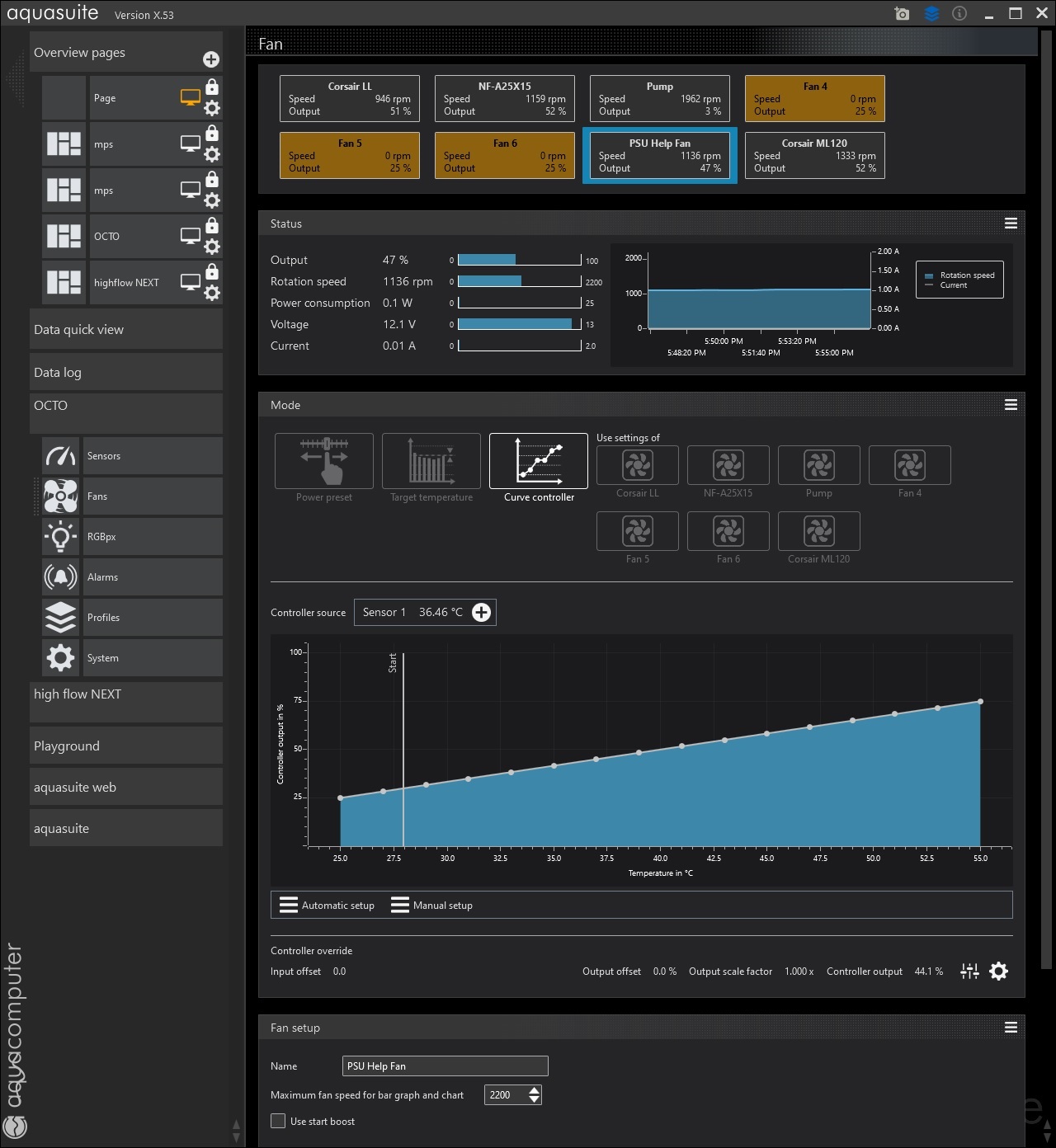
Task: Increase maximum fan speed with up arrow
Action: [535, 1090]
